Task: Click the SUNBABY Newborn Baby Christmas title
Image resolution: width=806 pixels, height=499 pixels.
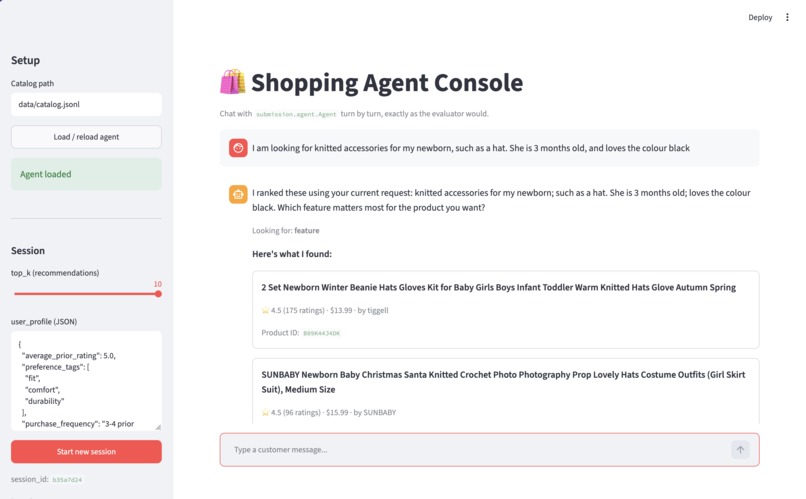Action: pyautogui.click(x=503, y=382)
